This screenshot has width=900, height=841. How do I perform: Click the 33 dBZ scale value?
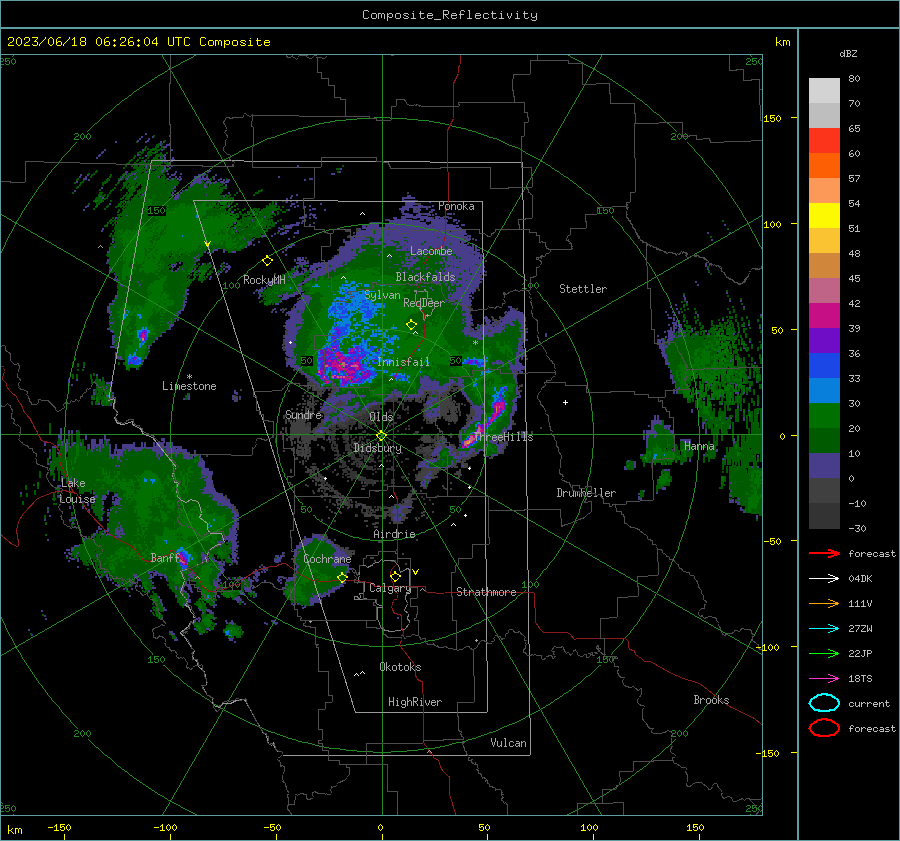click(854, 378)
